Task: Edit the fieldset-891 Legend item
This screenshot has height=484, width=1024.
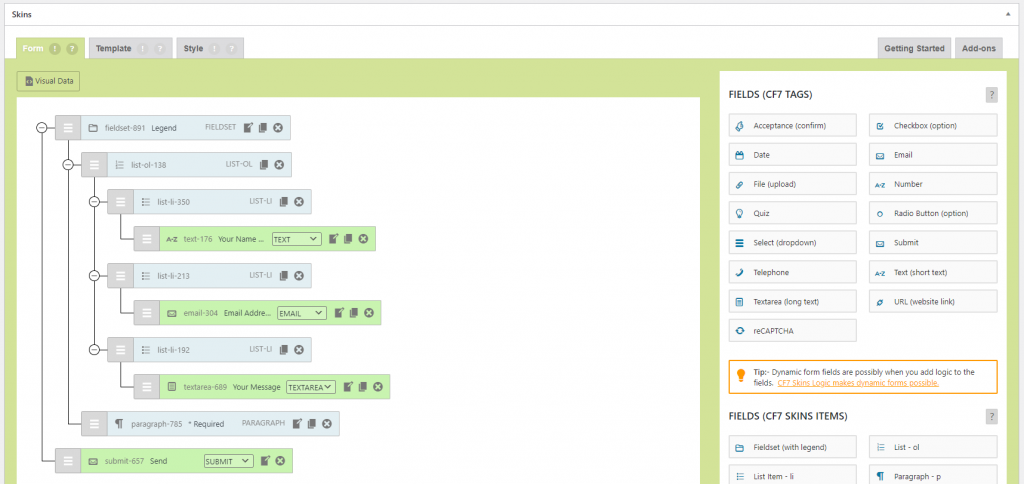Action: pos(248,128)
